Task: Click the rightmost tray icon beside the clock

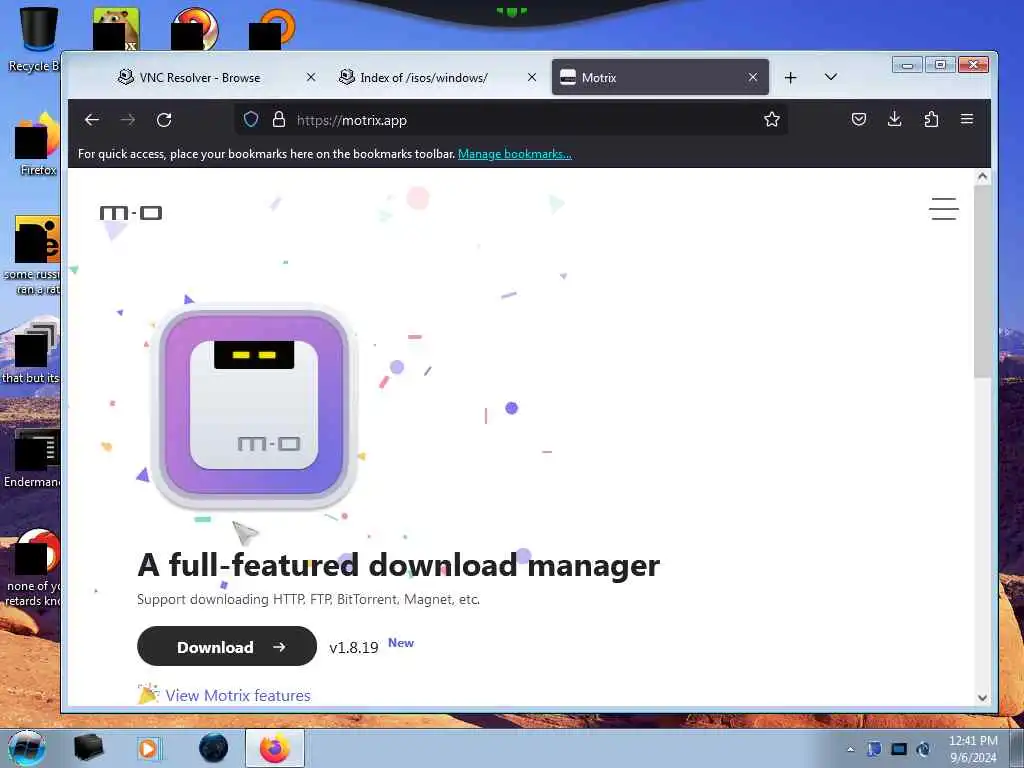Action: point(923,749)
